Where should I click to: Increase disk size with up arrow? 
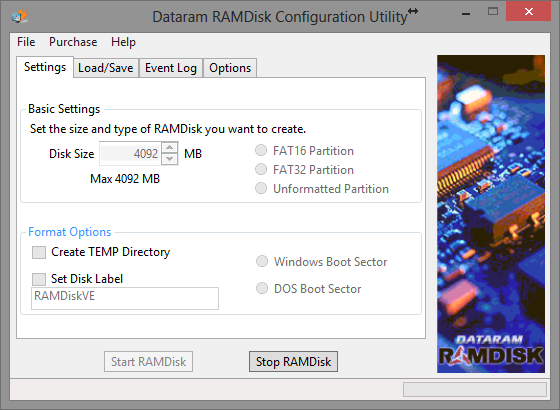[170, 148]
